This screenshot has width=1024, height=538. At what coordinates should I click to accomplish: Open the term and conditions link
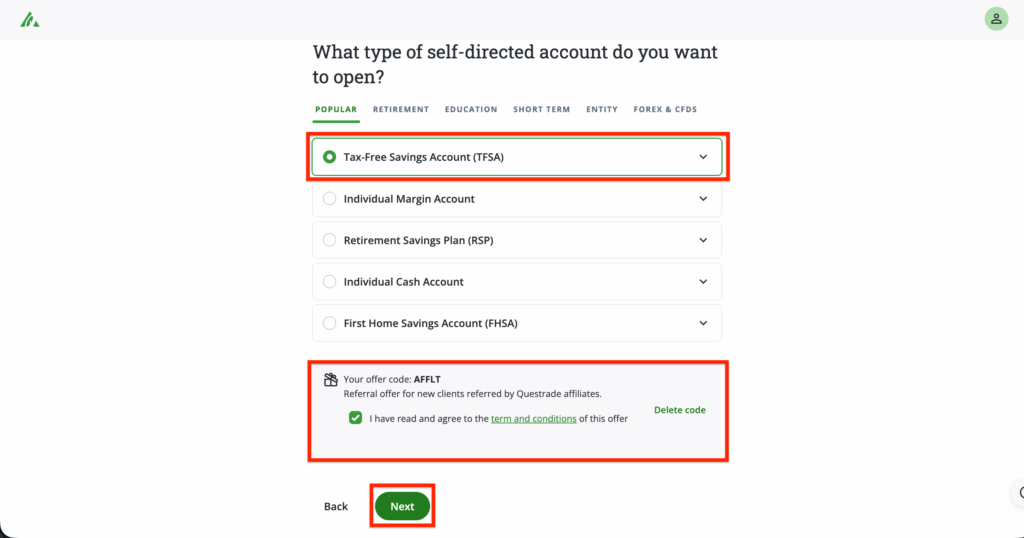[x=533, y=419]
